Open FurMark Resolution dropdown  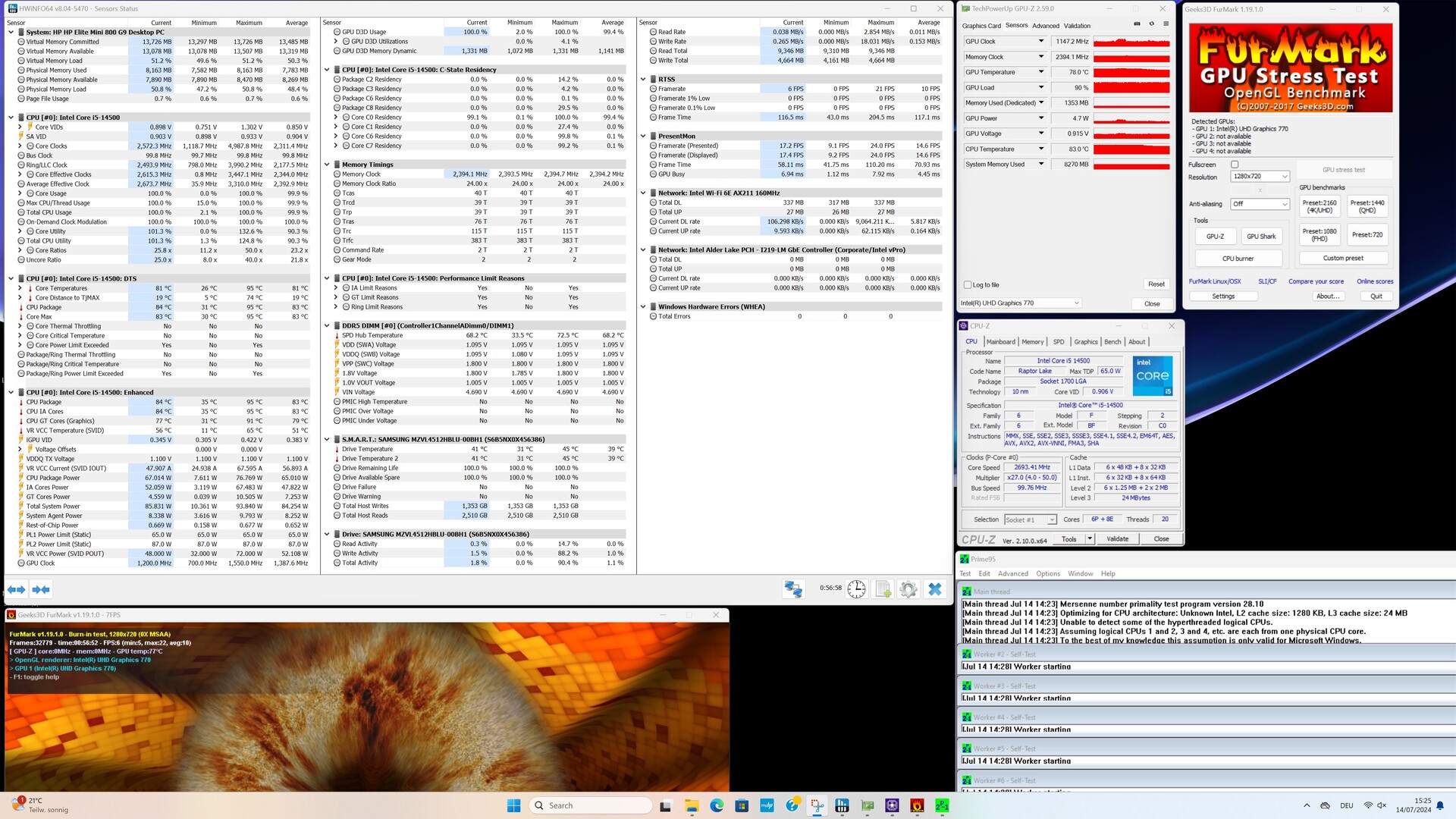click(x=1260, y=176)
